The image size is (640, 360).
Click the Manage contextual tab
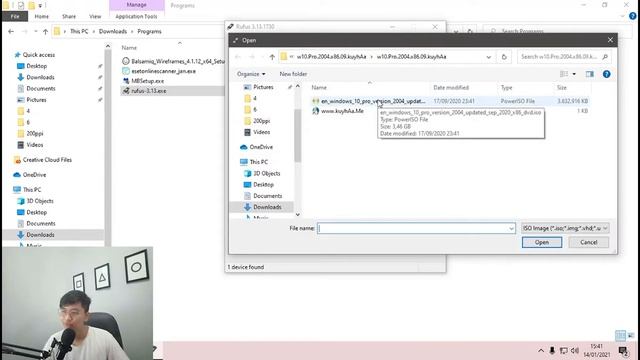(x=136, y=5)
